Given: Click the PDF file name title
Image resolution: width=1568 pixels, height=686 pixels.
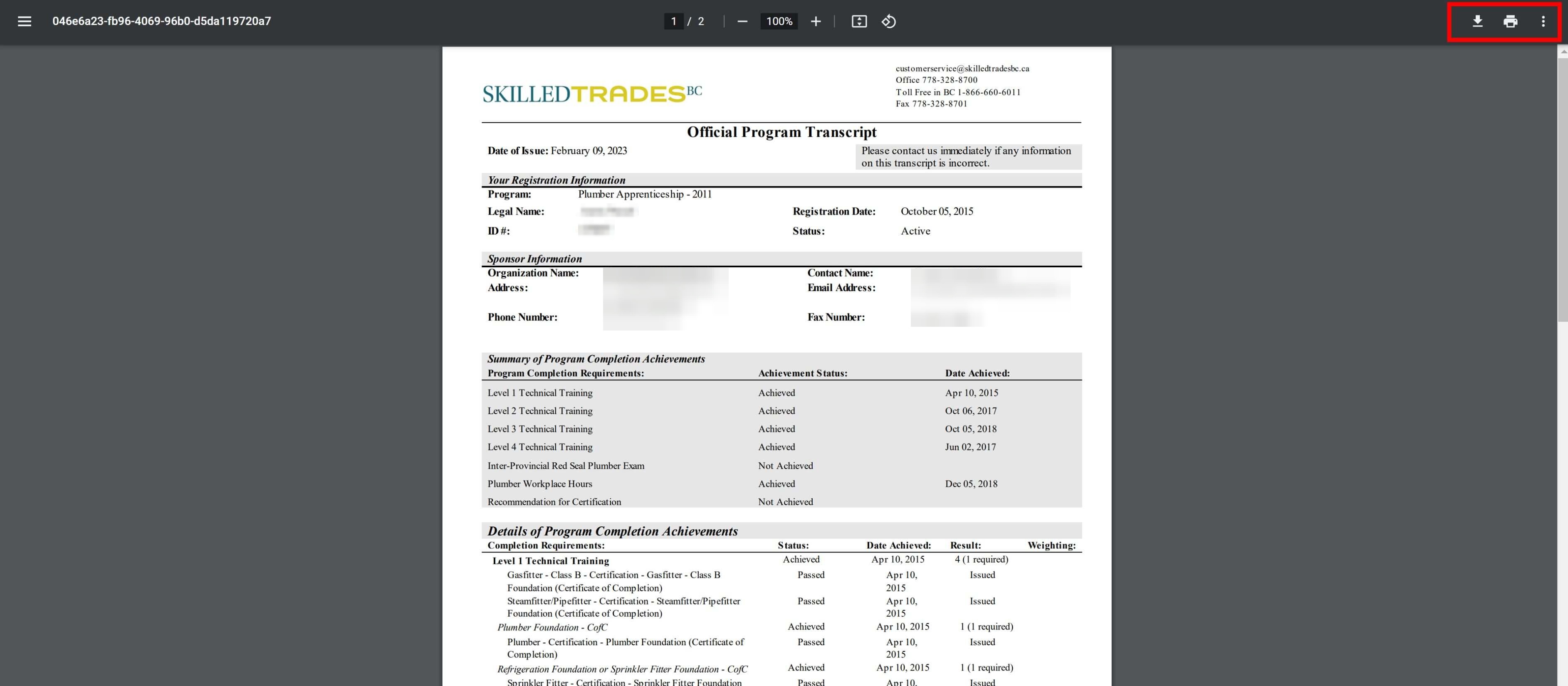Looking at the screenshot, I should click(x=161, y=21).
